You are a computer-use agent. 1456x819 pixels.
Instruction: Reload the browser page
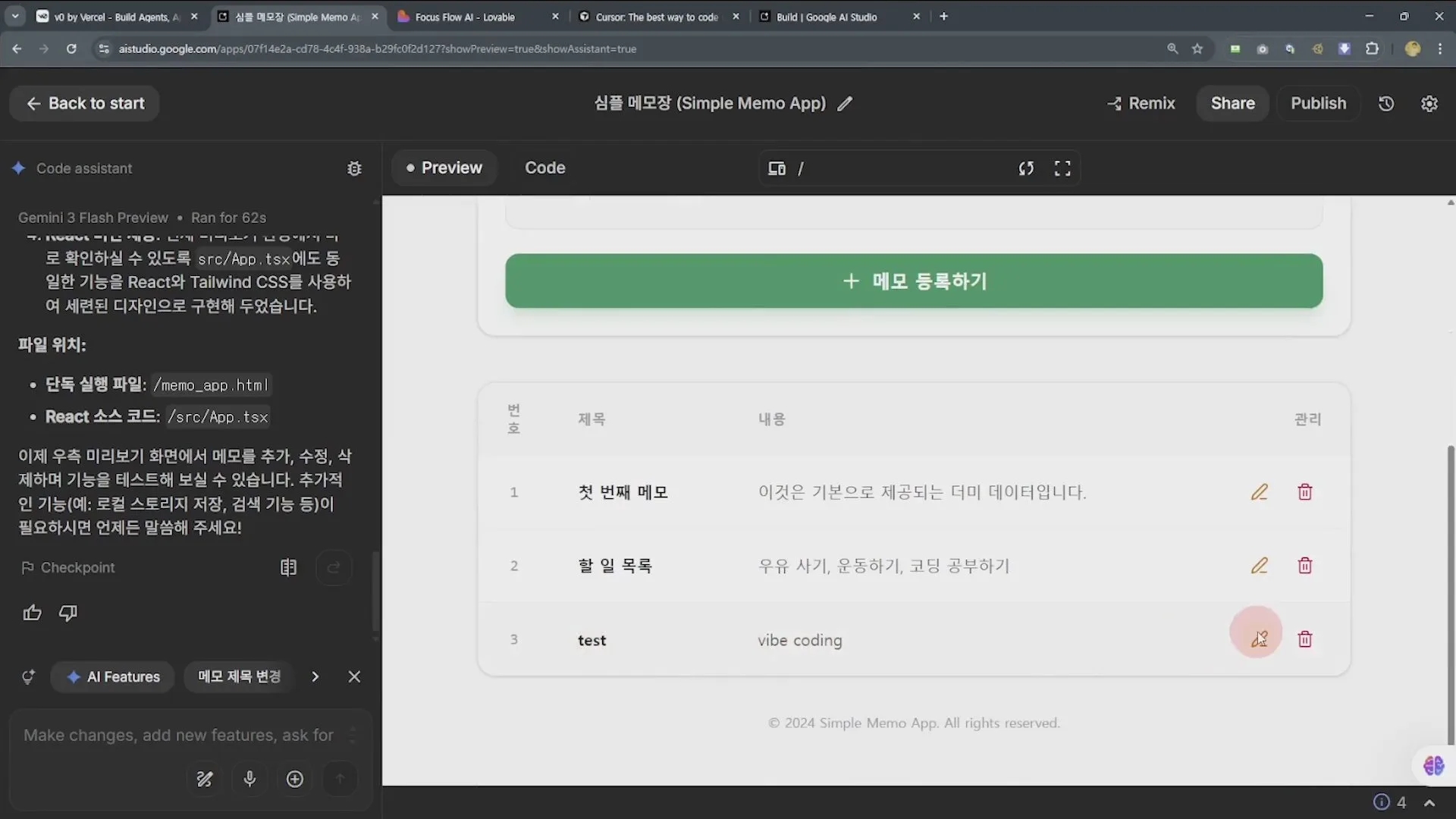coord(71,49)
